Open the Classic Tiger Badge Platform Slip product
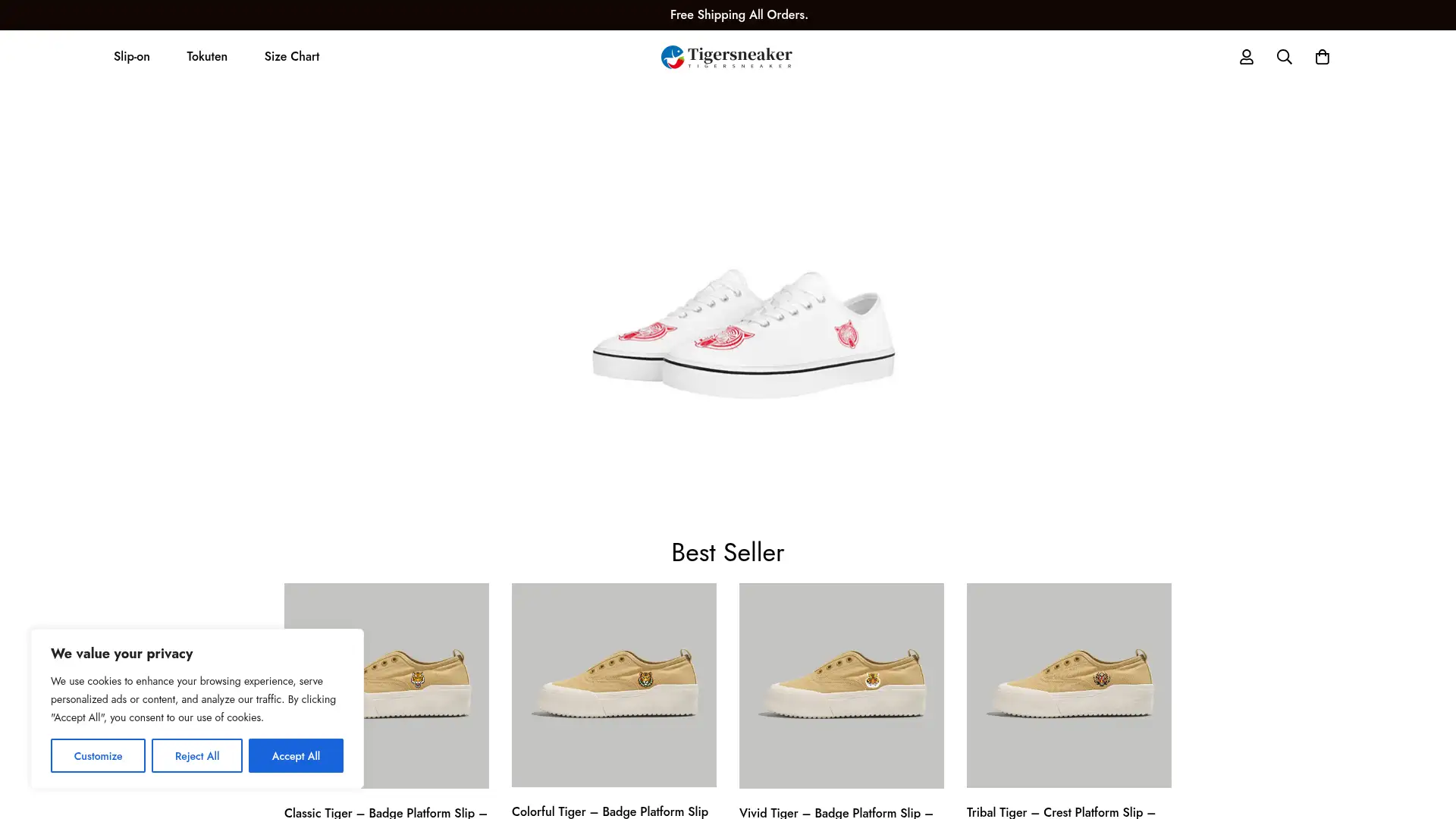 tap(385, 812)
